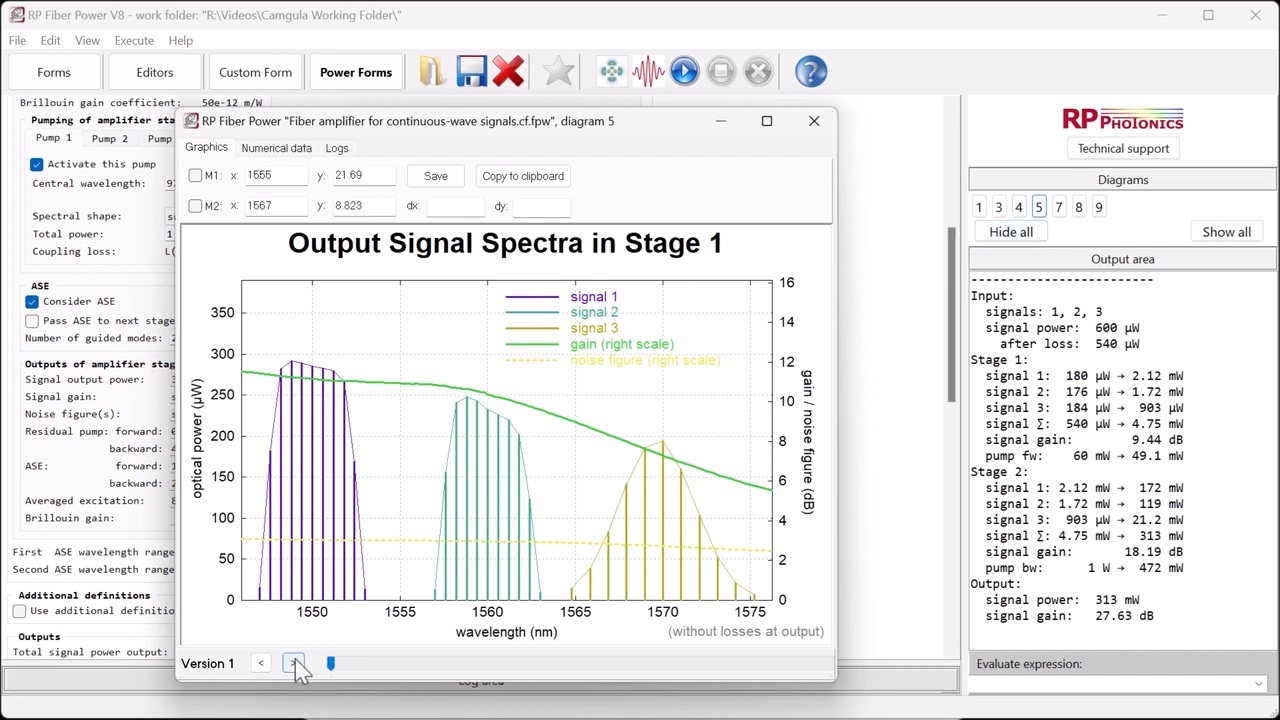
Task: Click the version slider handle
Action: click(x=331, y=664)
